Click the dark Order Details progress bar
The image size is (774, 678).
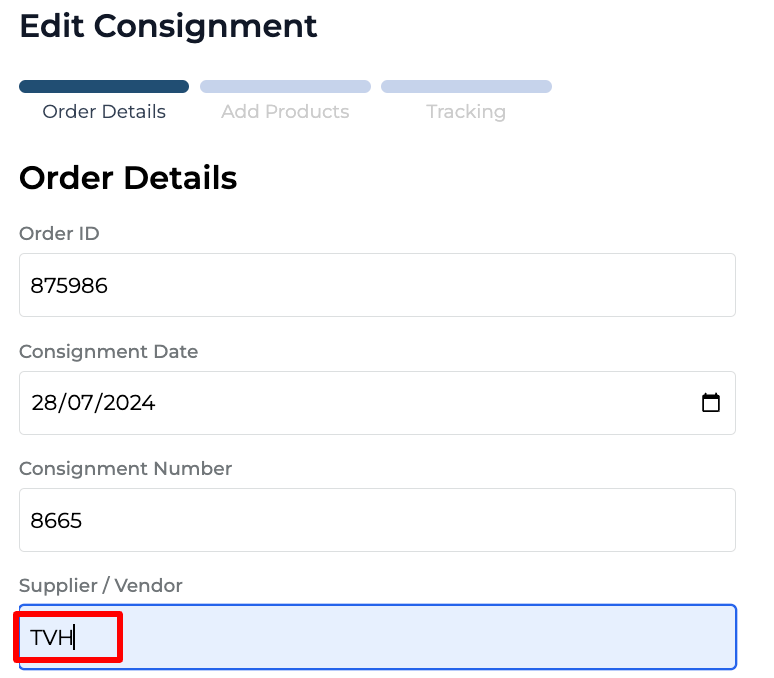[104, 87]
